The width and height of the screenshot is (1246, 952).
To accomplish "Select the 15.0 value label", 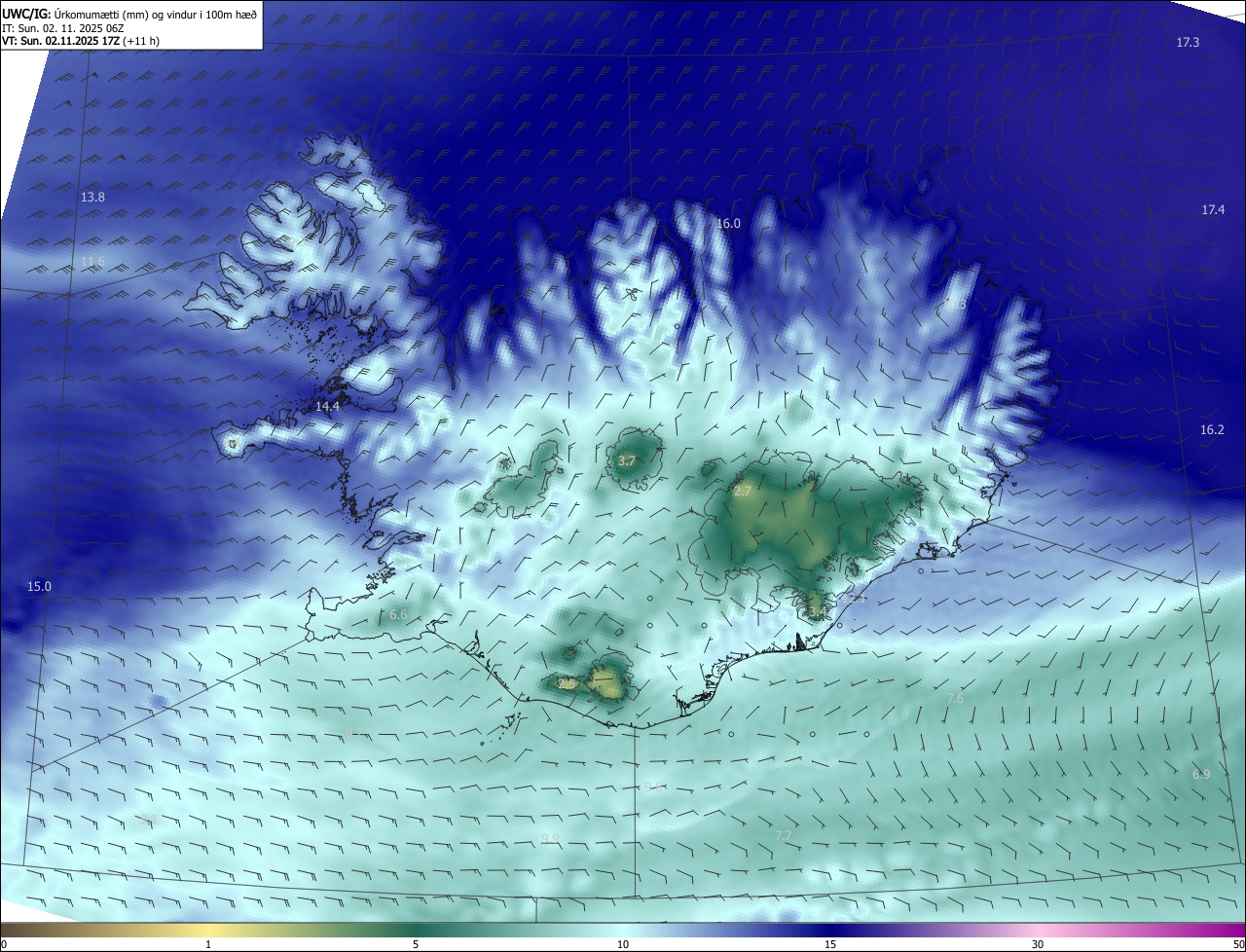I will click(39, 587).
